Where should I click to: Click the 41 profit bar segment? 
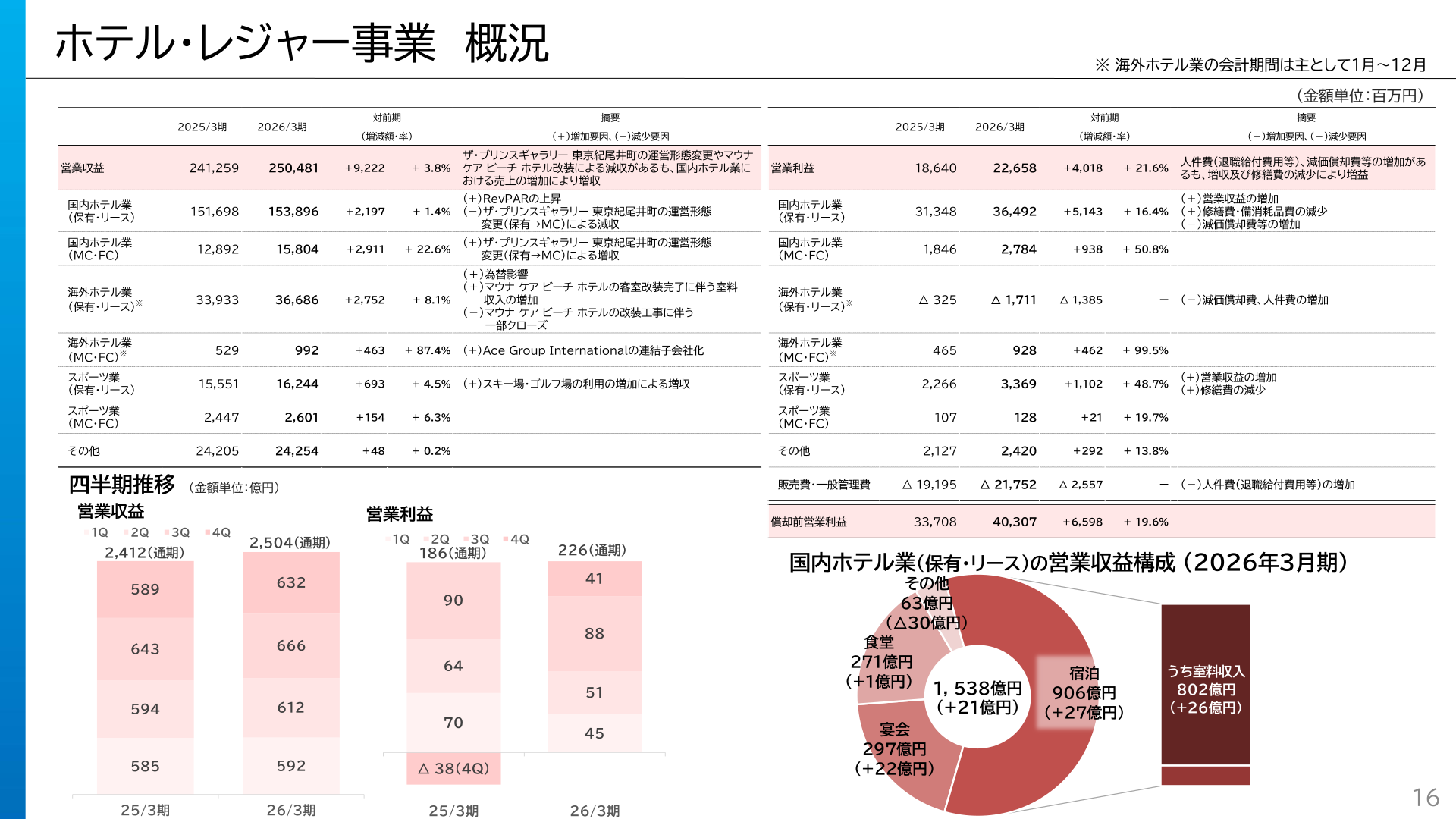tap(595, 579)
